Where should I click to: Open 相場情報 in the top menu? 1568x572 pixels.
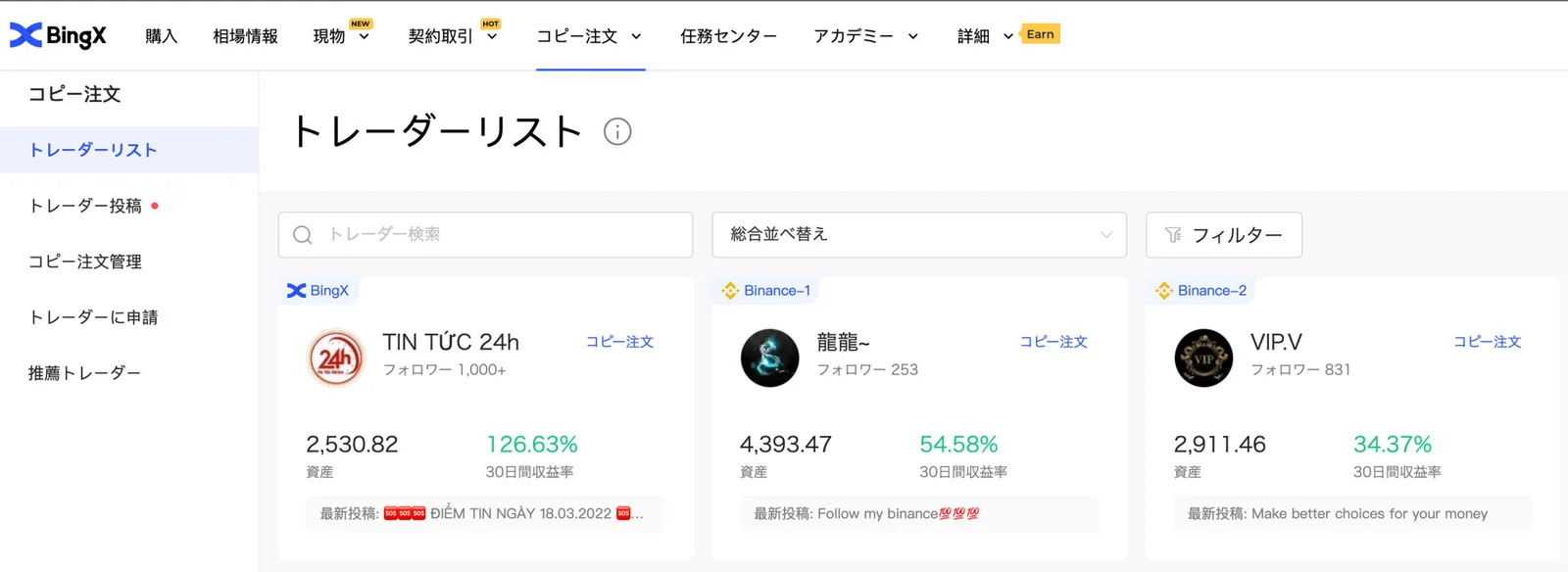tap(245, 36)
